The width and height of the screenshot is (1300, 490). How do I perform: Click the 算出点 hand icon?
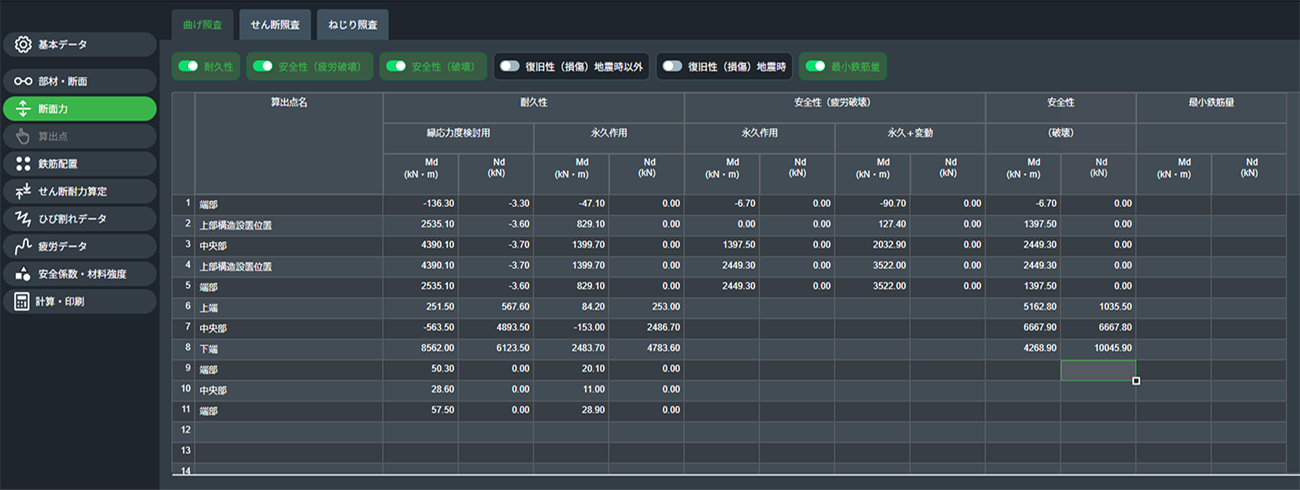coord(23,136)
